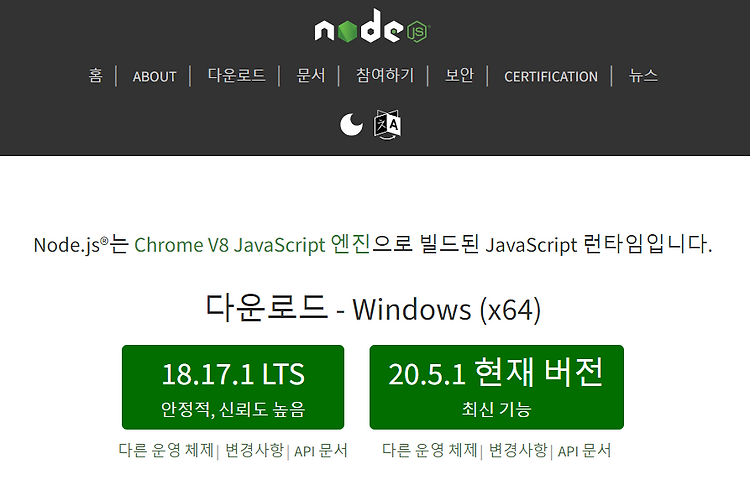Image resolution: width=750 pixels, height=485 pixels.
Task: Open 다른 운영 체제 under 20.5.1 button
Action: (430, 450)
